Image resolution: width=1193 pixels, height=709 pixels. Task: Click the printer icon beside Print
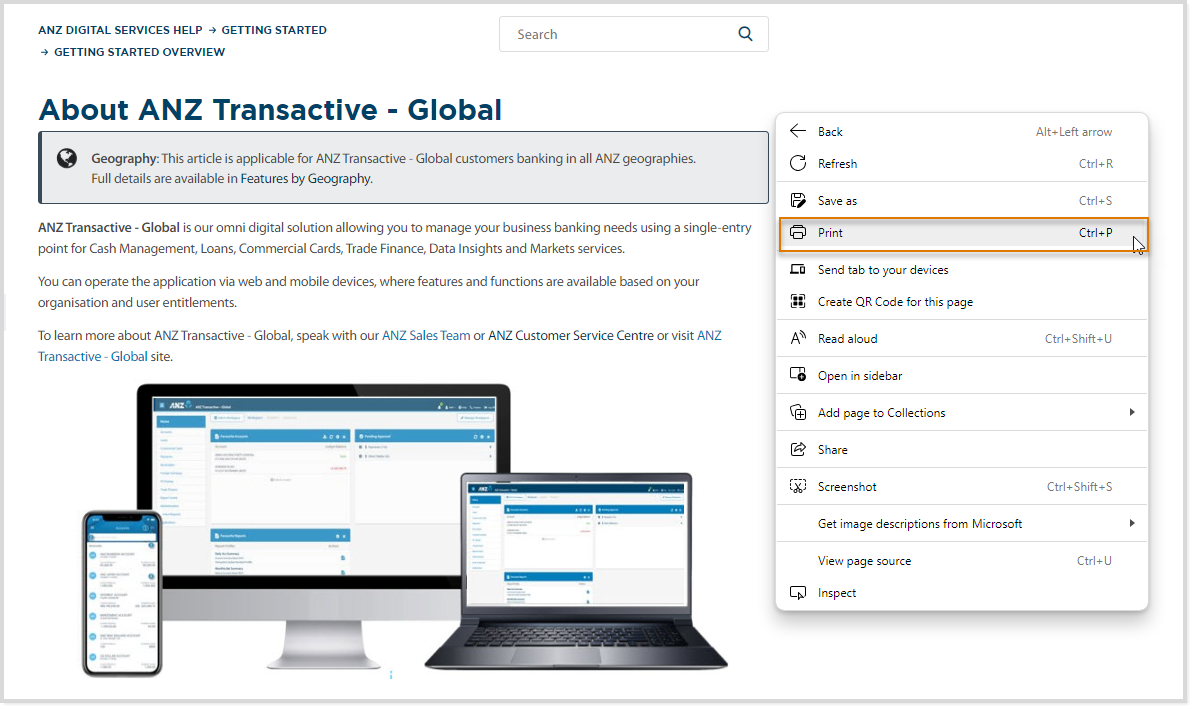(798, 232)
